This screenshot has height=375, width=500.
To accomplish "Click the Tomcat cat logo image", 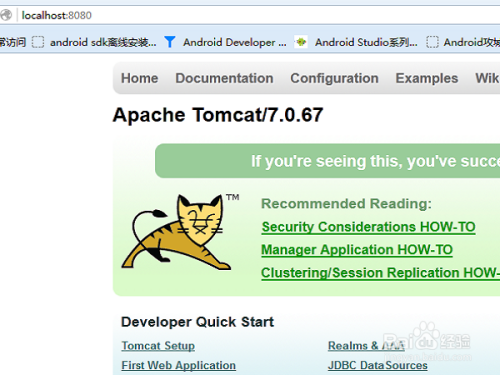I will (x=180, y=232).
